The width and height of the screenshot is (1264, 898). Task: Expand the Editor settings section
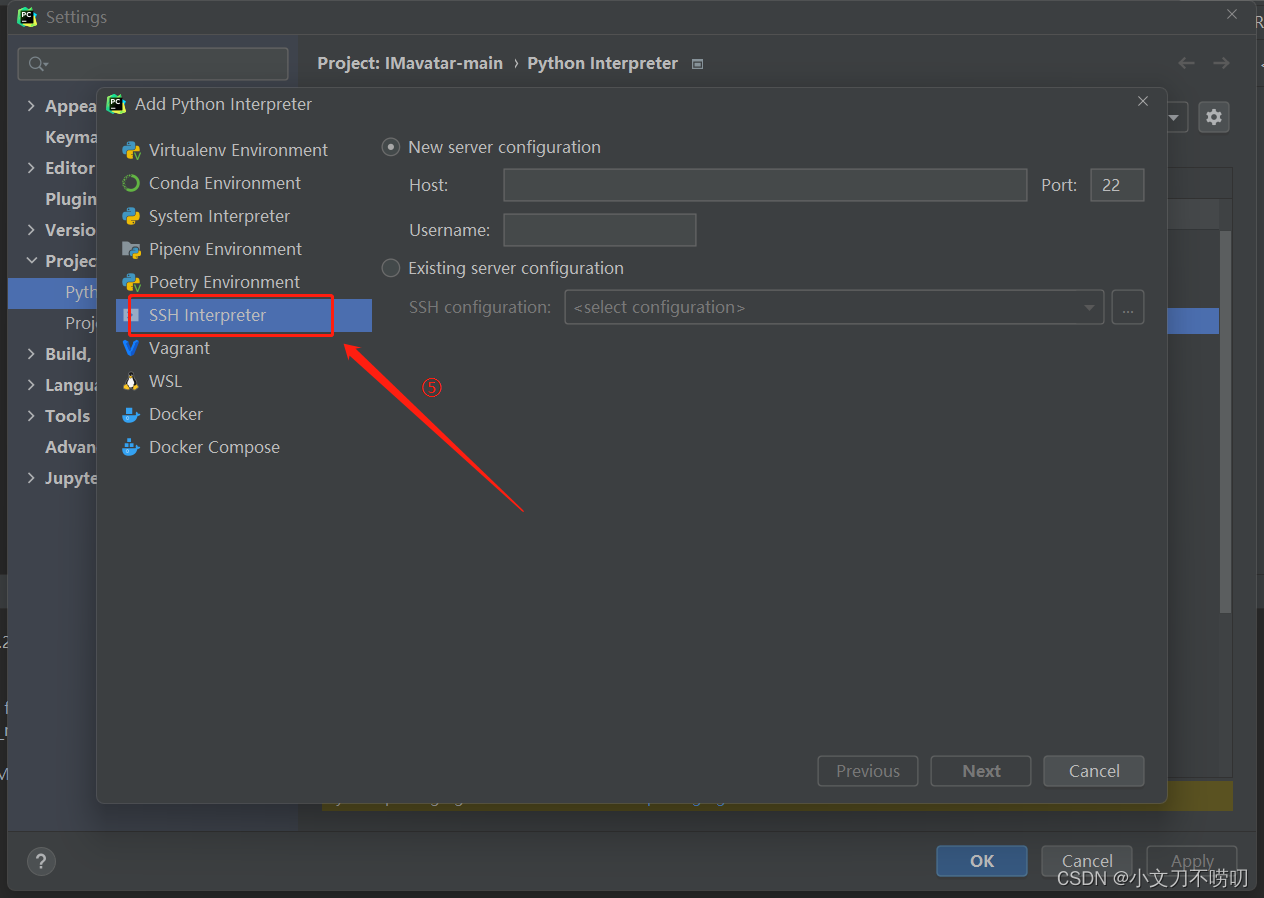point(31,168)
